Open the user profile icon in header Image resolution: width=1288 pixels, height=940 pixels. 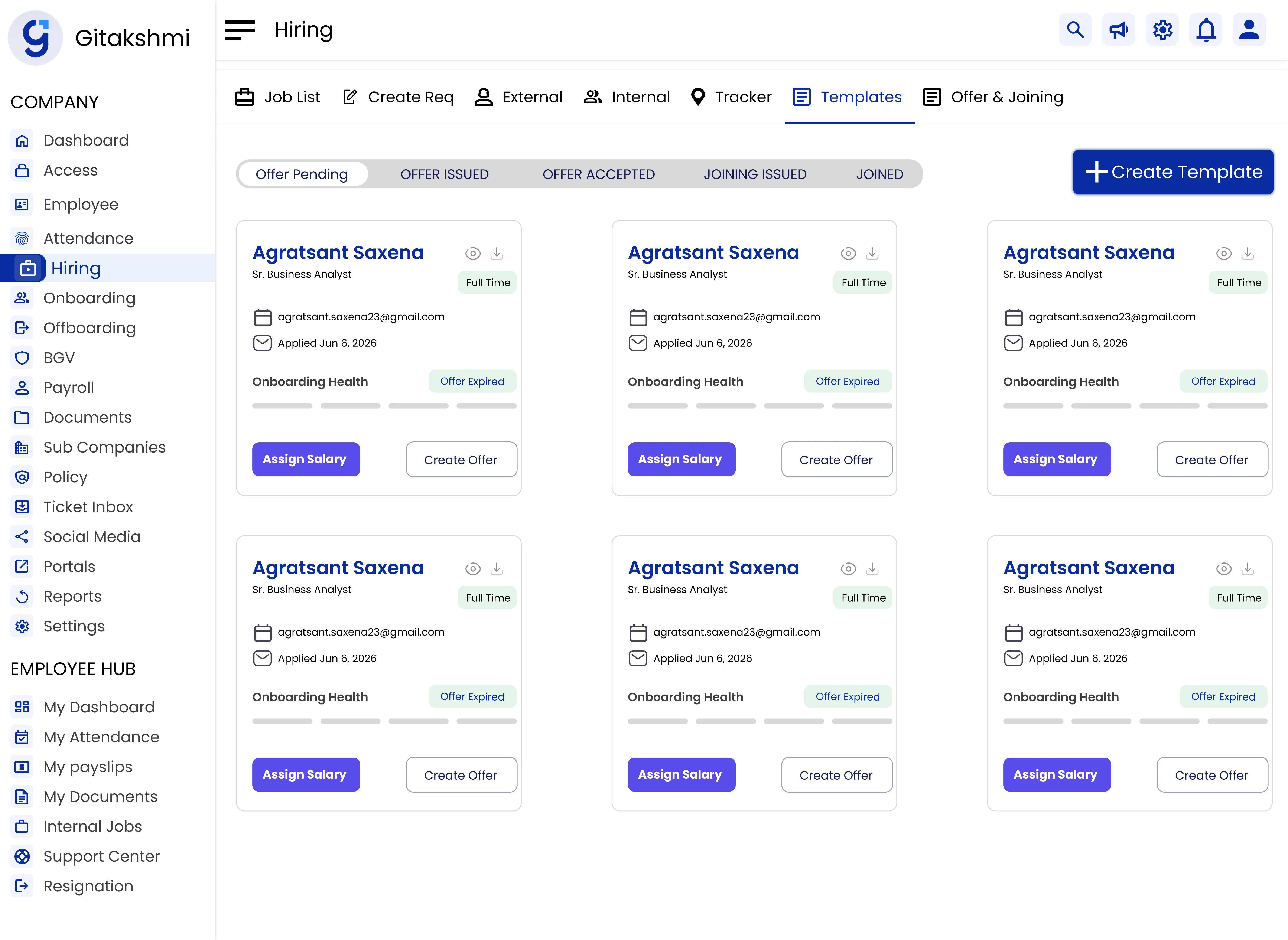[1249, 30]
